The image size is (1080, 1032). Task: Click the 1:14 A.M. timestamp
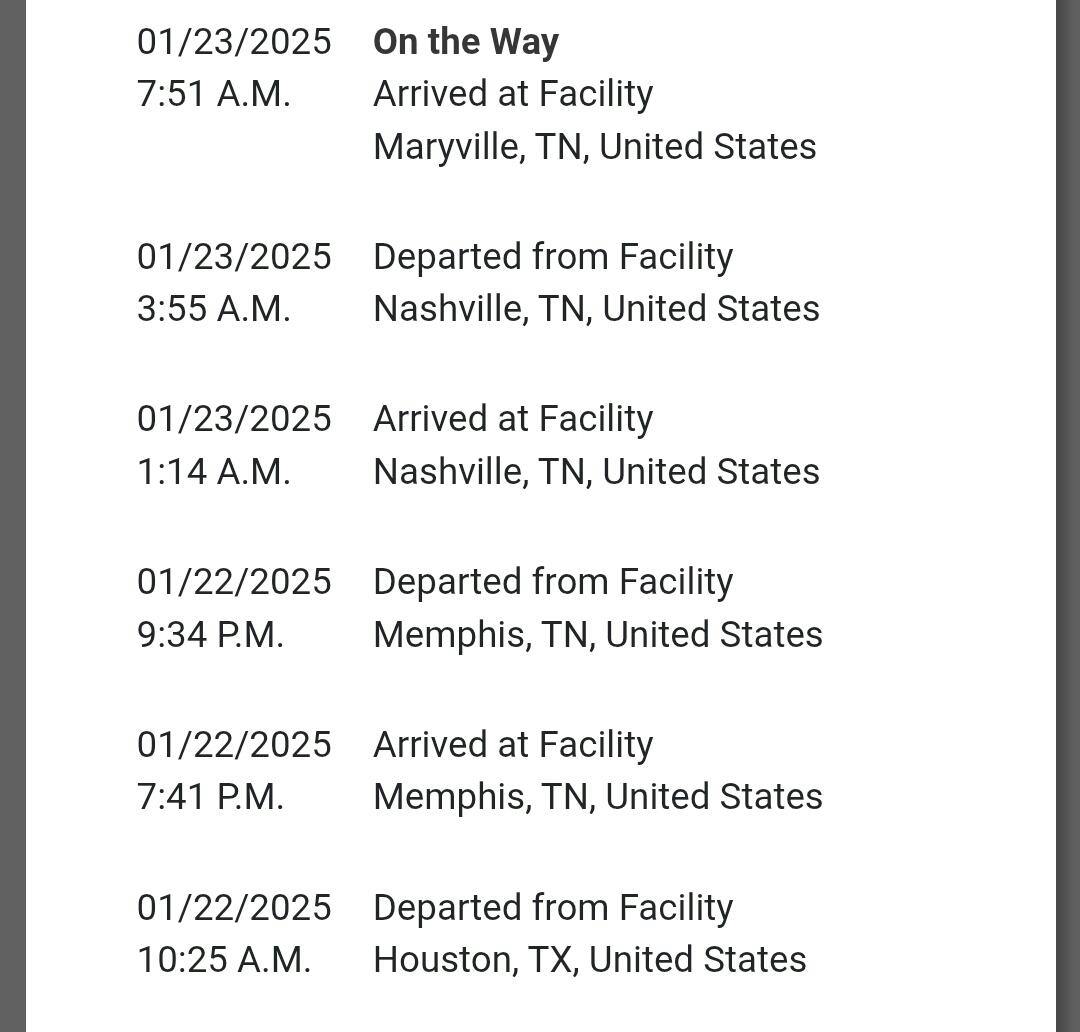(x=214, y=472)
